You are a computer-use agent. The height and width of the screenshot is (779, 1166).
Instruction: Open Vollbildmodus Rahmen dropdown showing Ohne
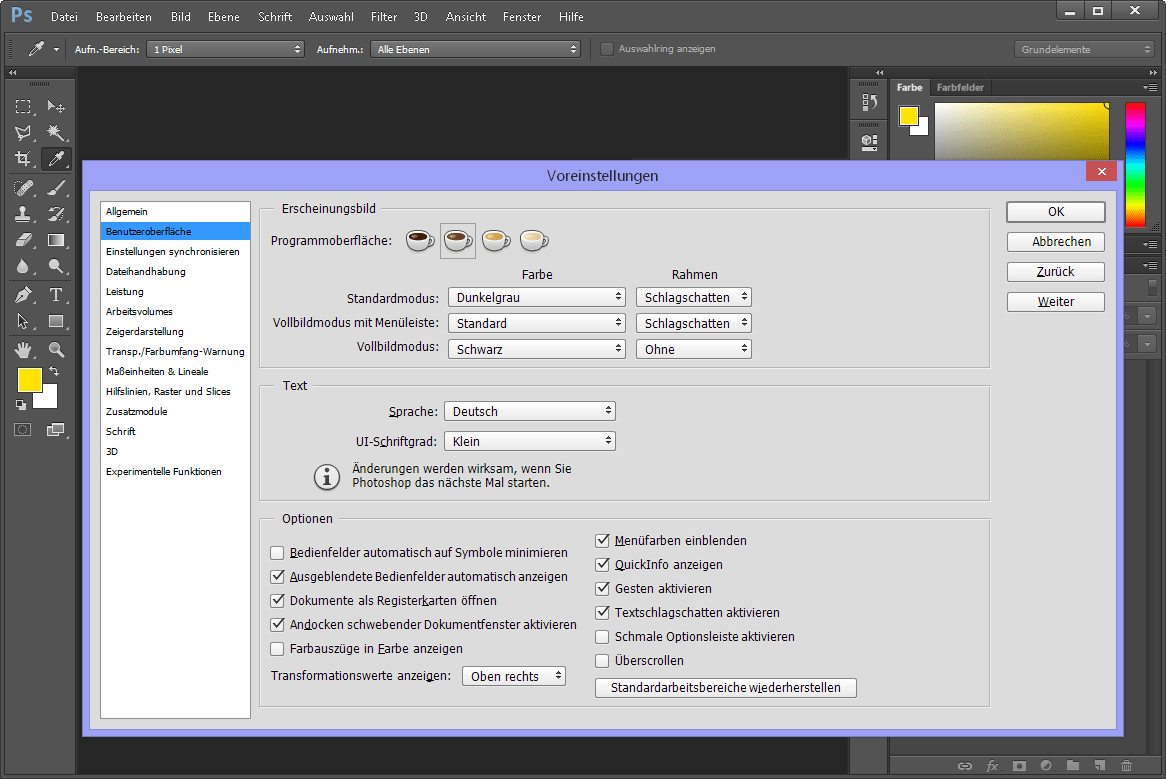coord(694,349)
